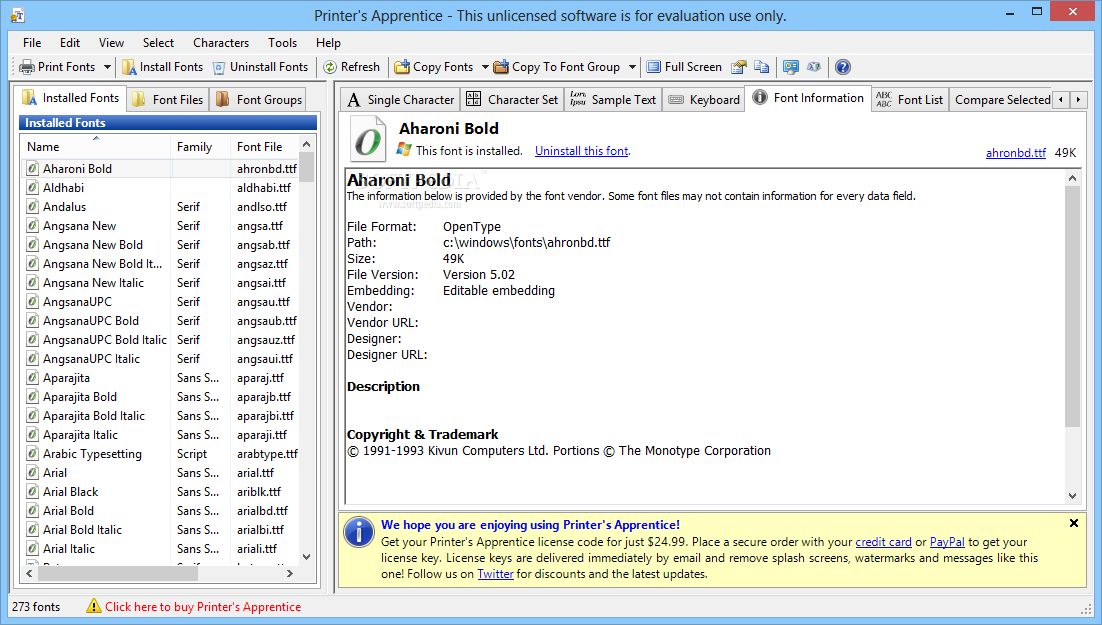Click the font icon beside Andalus
This screenshot has width=1102, height=625.
pyautogui.click(x=32, y=207)
